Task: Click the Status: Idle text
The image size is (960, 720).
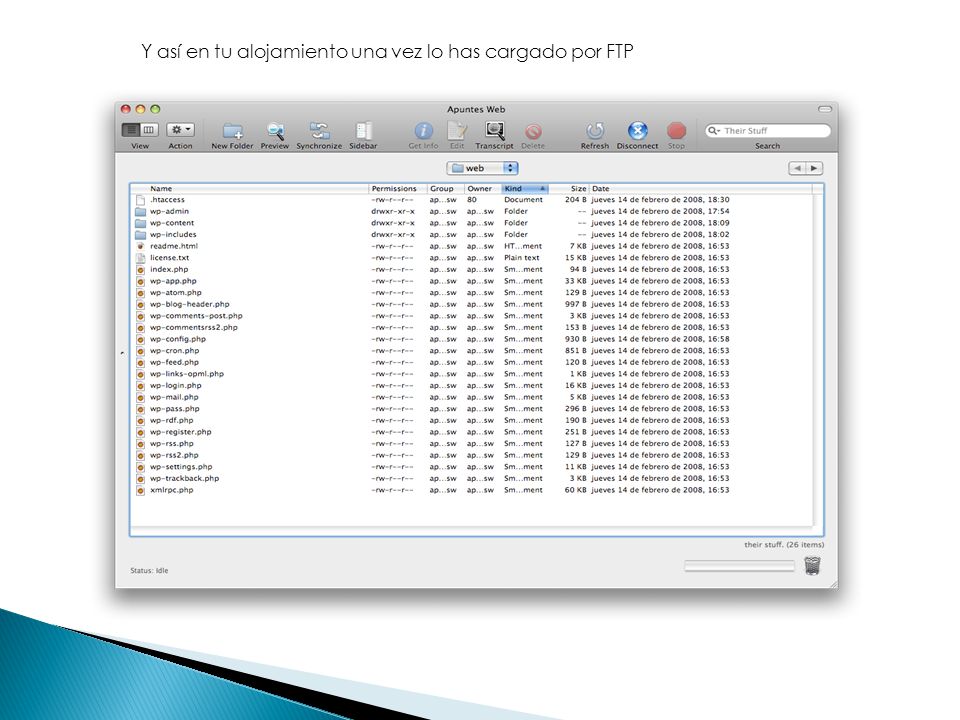Action: [149, 571]
